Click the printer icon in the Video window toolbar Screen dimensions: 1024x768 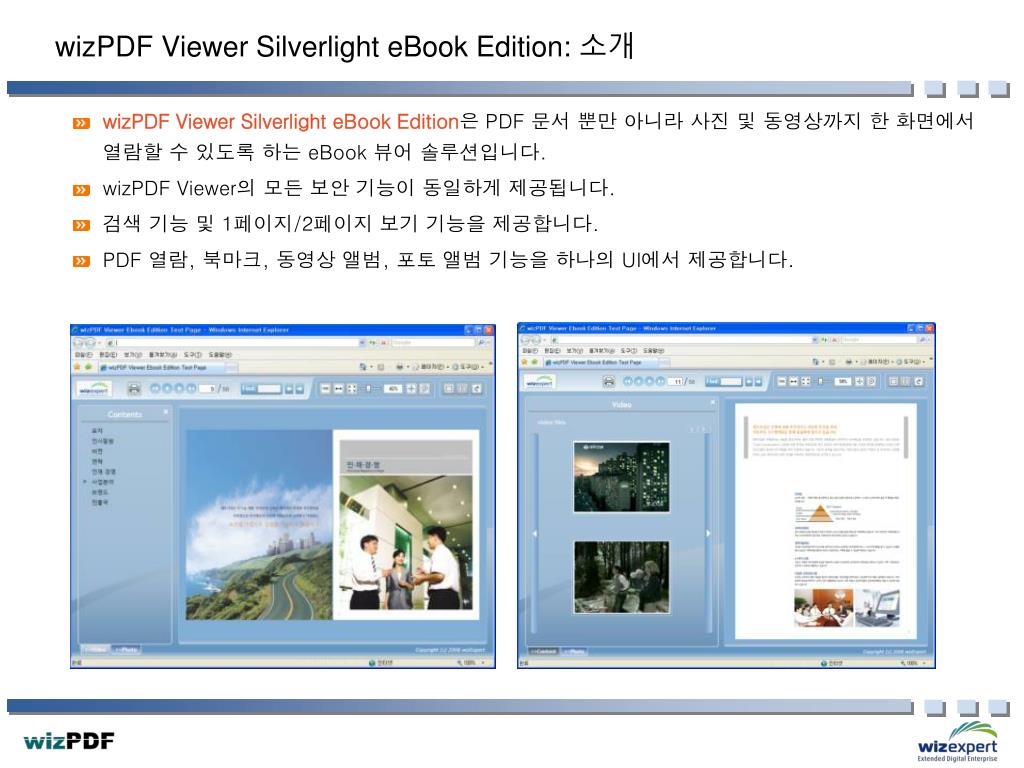point(609,381)
